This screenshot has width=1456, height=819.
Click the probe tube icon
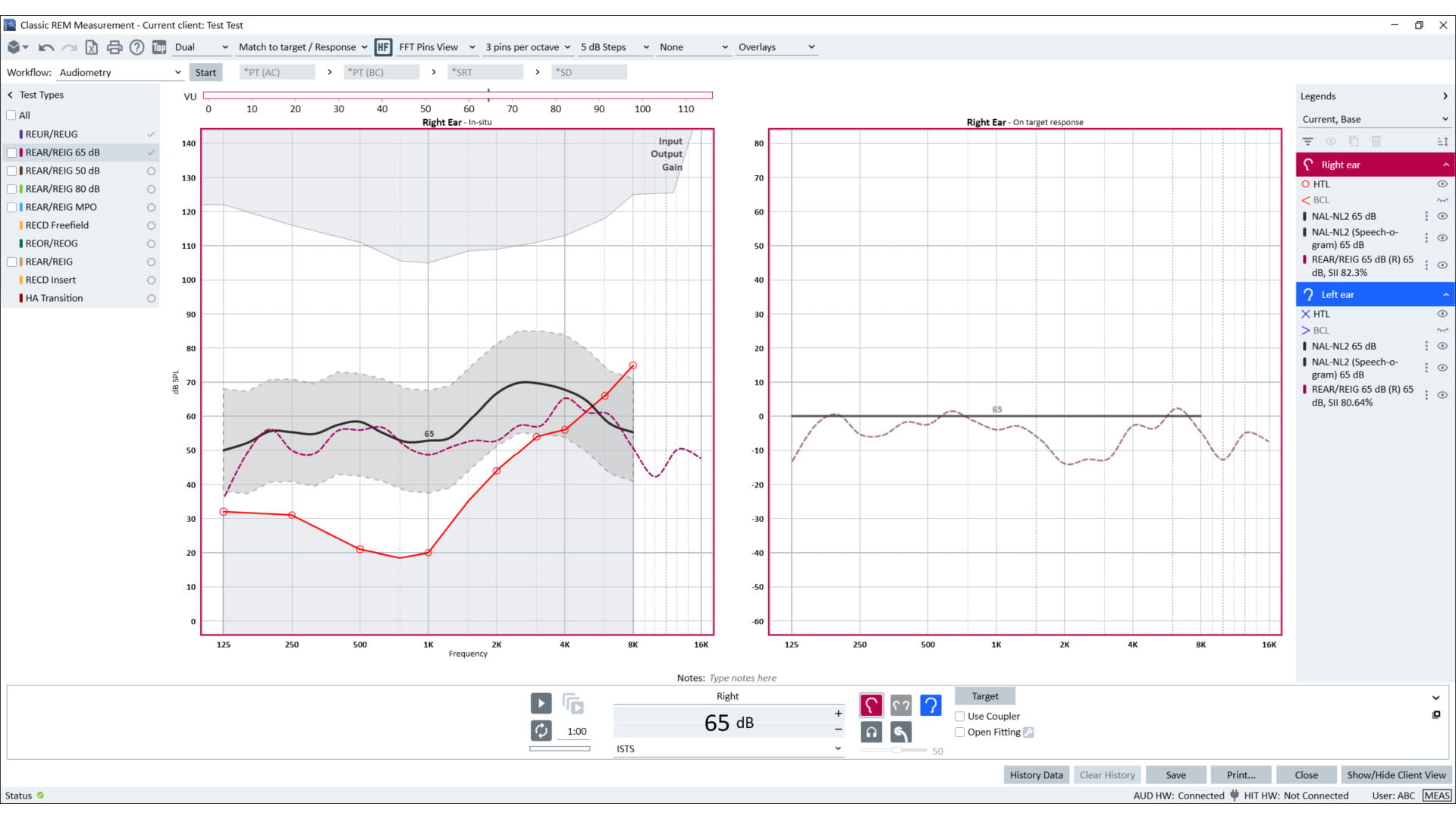pos(901,733)
